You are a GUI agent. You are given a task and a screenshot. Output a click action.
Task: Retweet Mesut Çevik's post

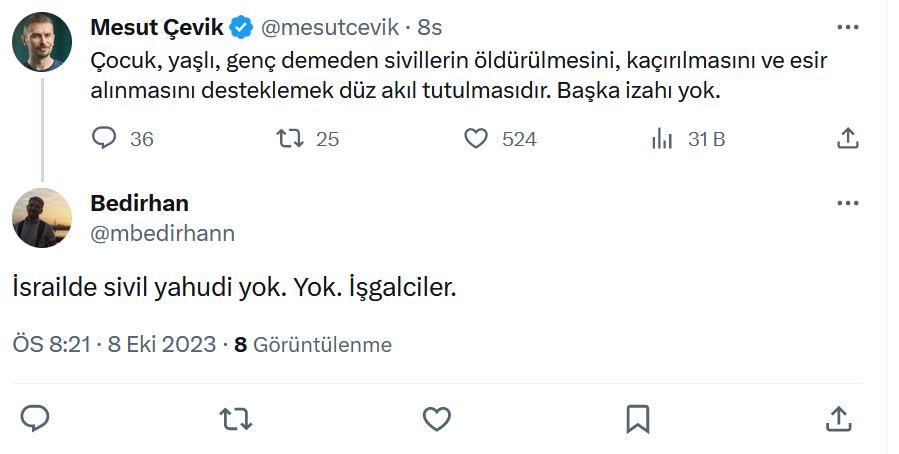pyautogui.click(x=289, y=139)
